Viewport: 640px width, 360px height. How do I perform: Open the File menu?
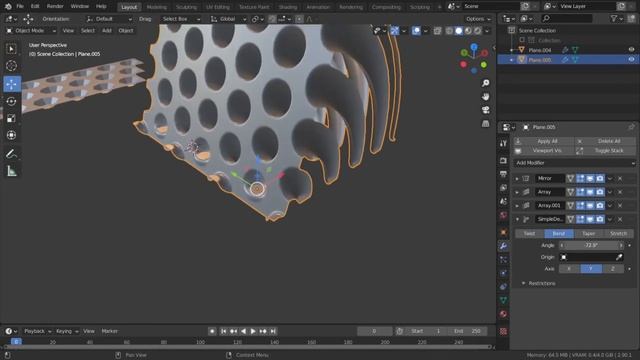pyautogui.click(x=20, y=6)
